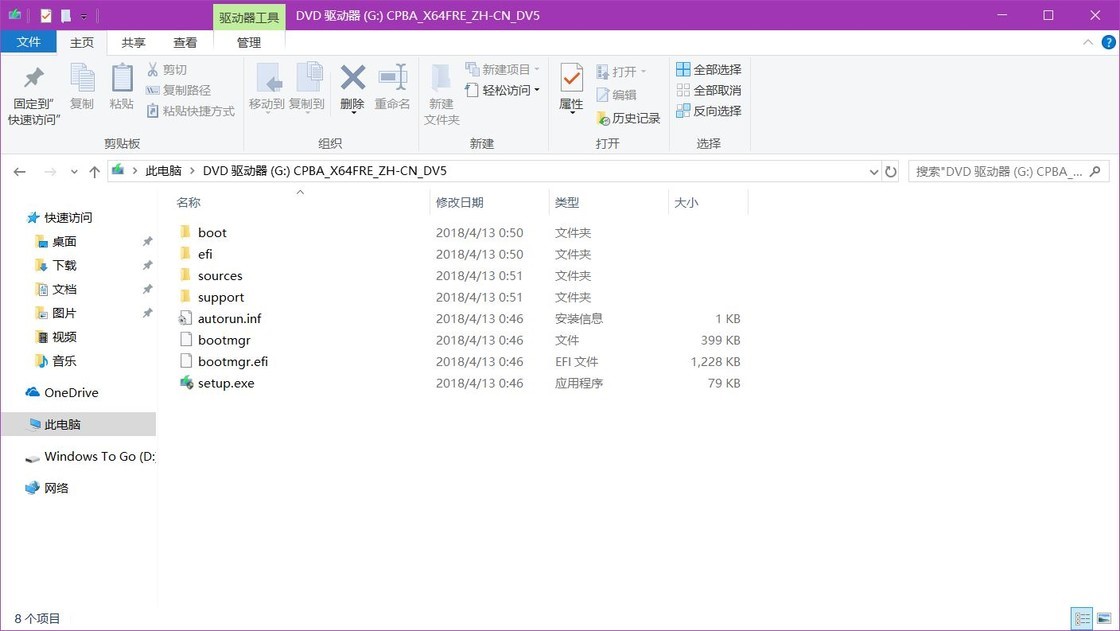Open the address bar history dropdown

pyautogui.click(x=874, y=171)
